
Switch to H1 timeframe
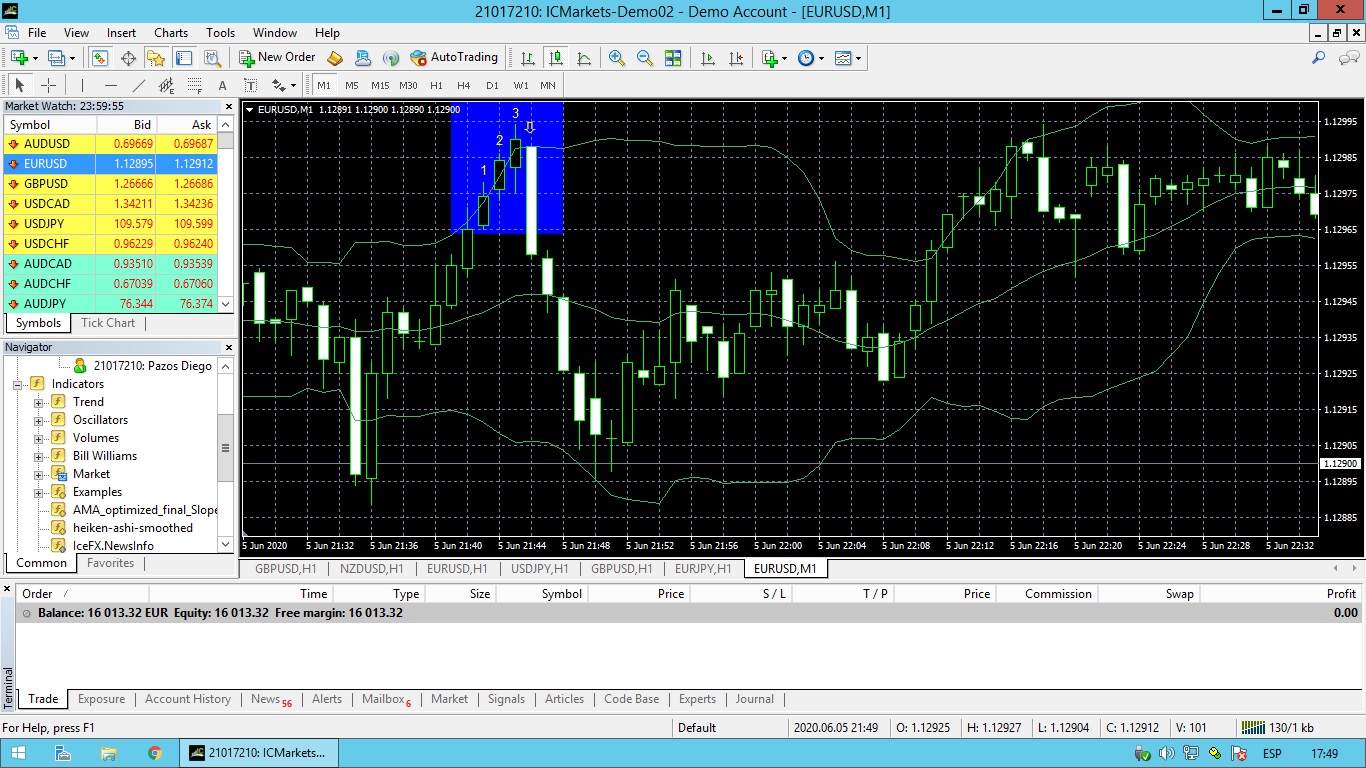click(436, 86)
